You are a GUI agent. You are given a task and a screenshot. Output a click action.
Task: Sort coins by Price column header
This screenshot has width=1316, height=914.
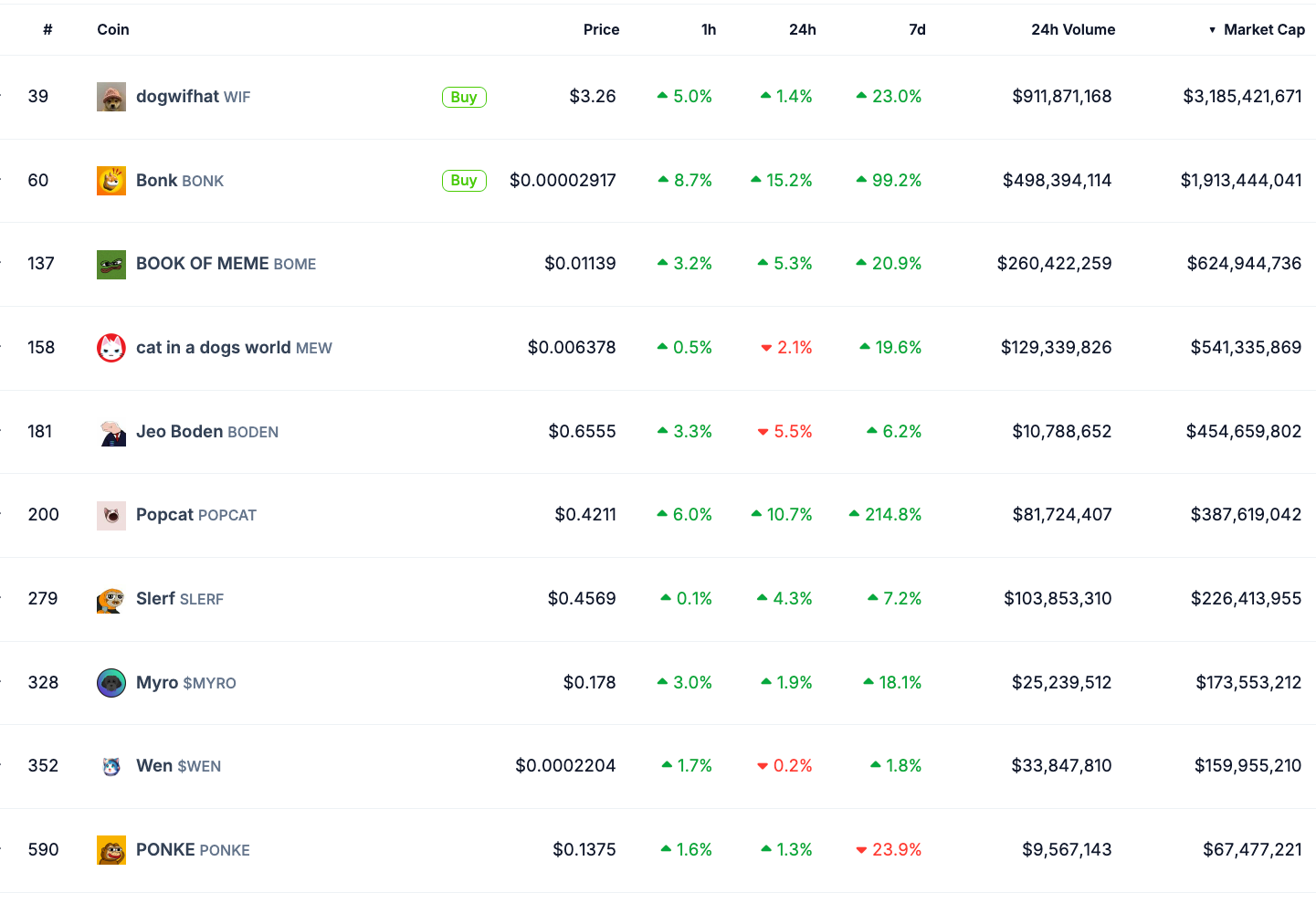pos(601,30)
